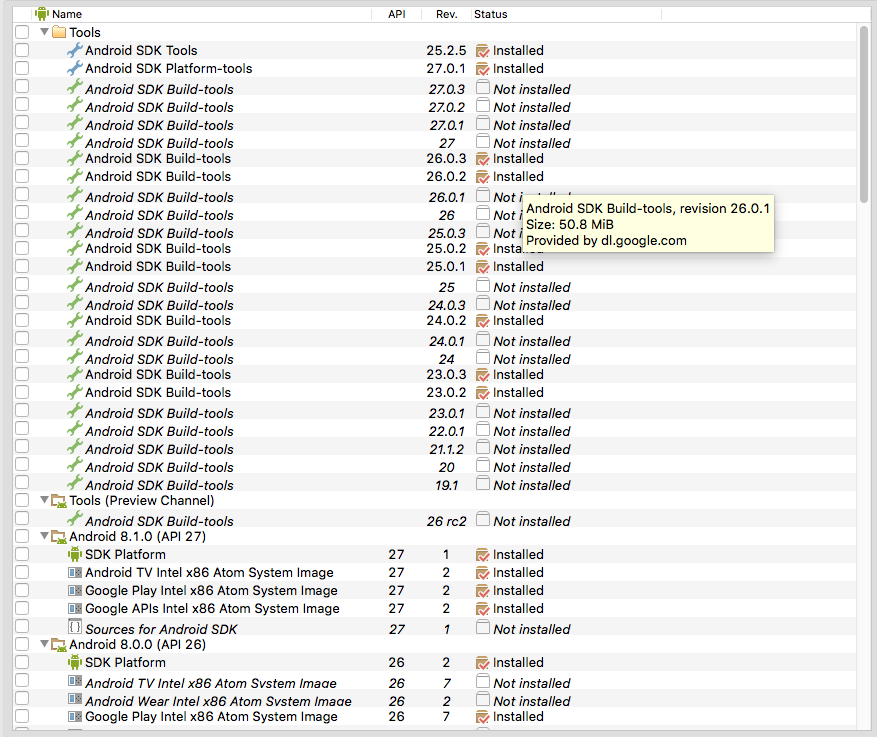This screenshot has width=877, height=737.
Task: Click the SDK Platform robot icon under Android 8.1.0
Action: point(75,554)
